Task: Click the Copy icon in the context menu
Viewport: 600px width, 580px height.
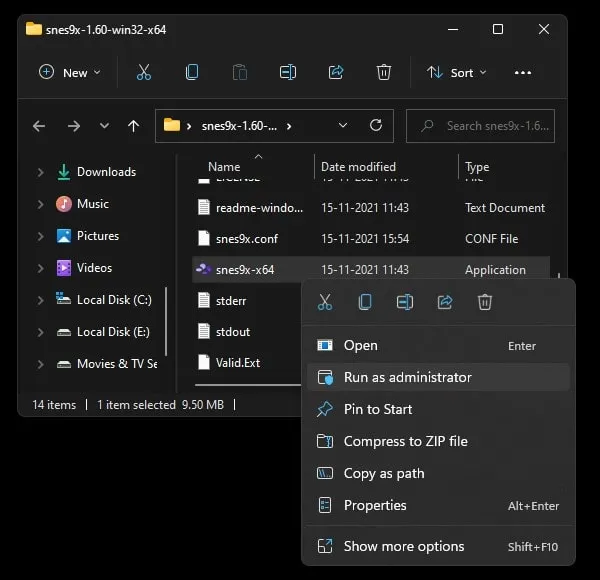Action: 365,302
